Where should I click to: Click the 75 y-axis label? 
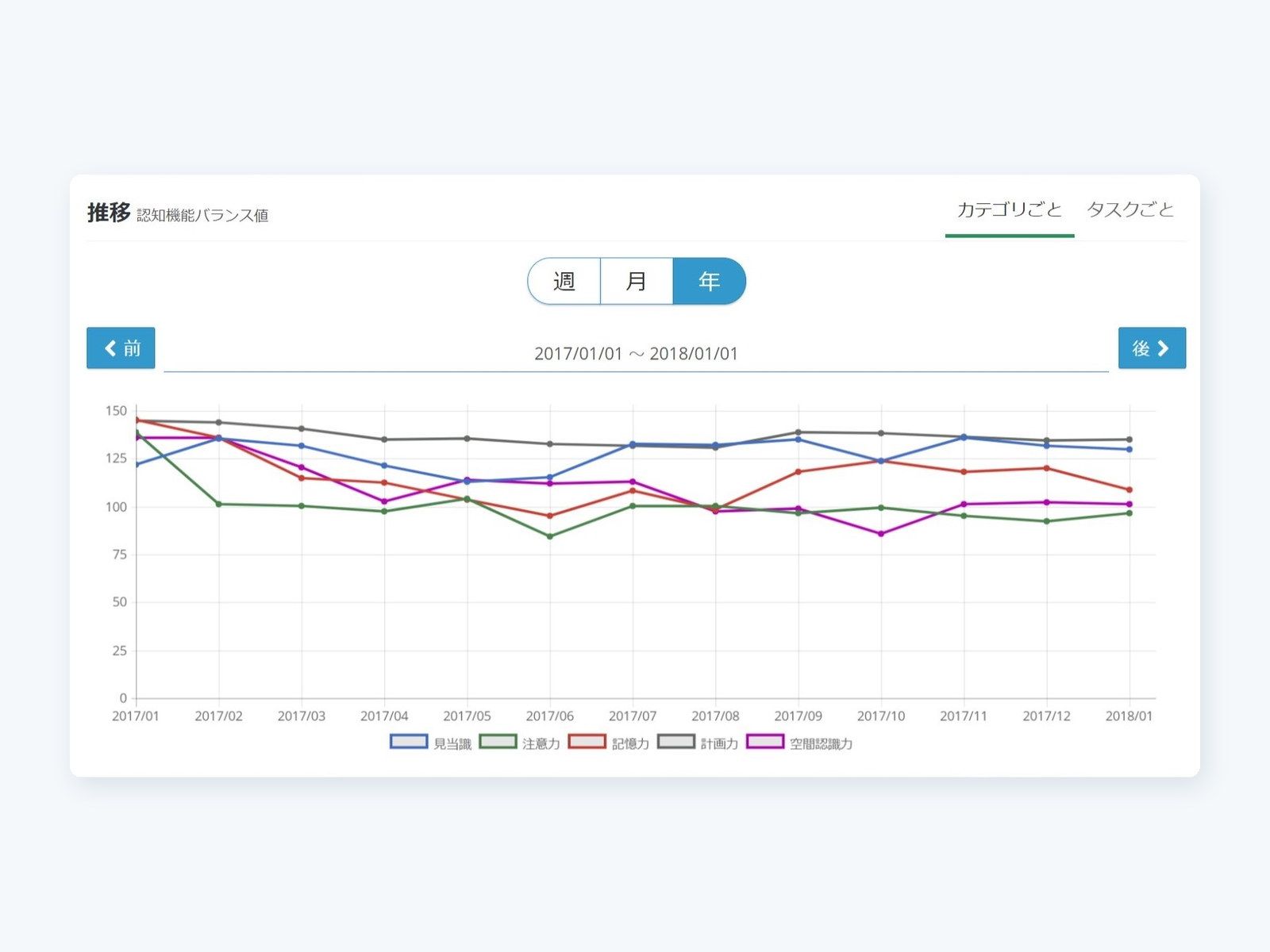[119, 555]
